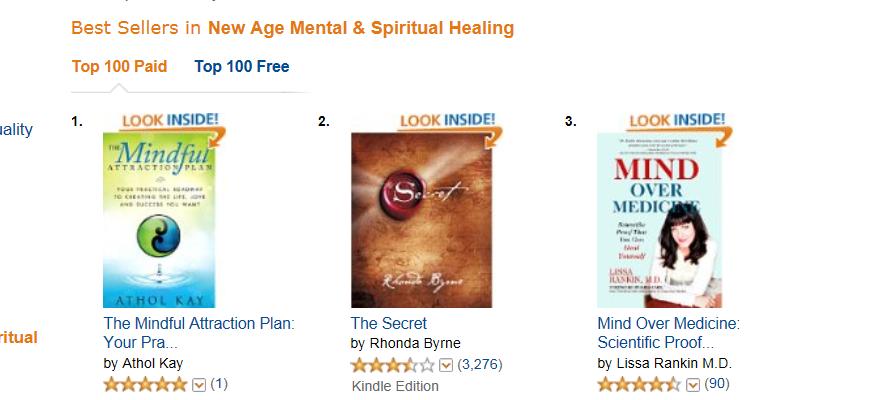
Task: Switch to the Top 100 Free tab
Action: click(x=241, y=67)
